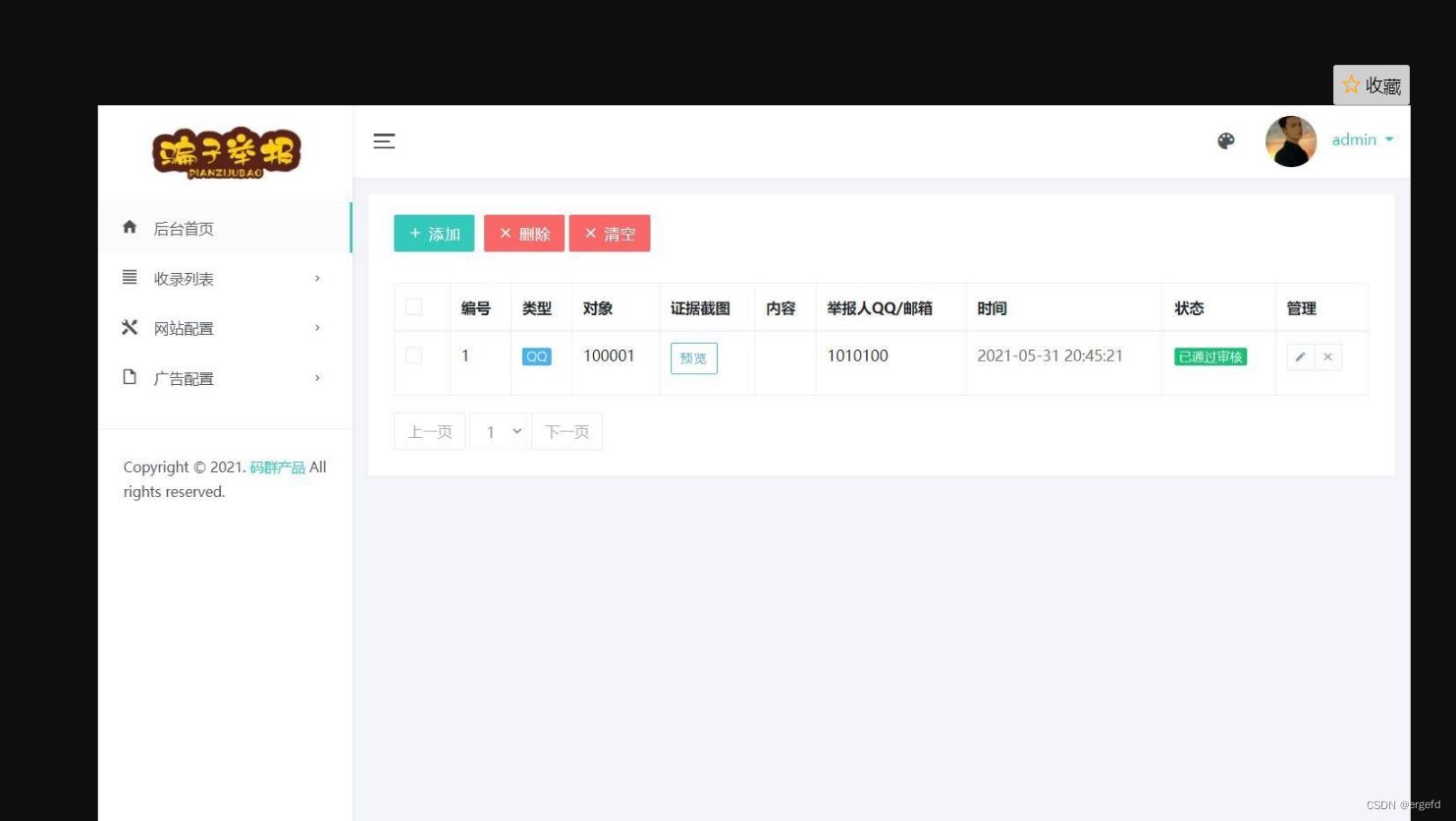1456x821 pixels.
Task: Open the 收录列表 sidebar menu item
Action: click(x=184, y=277)
